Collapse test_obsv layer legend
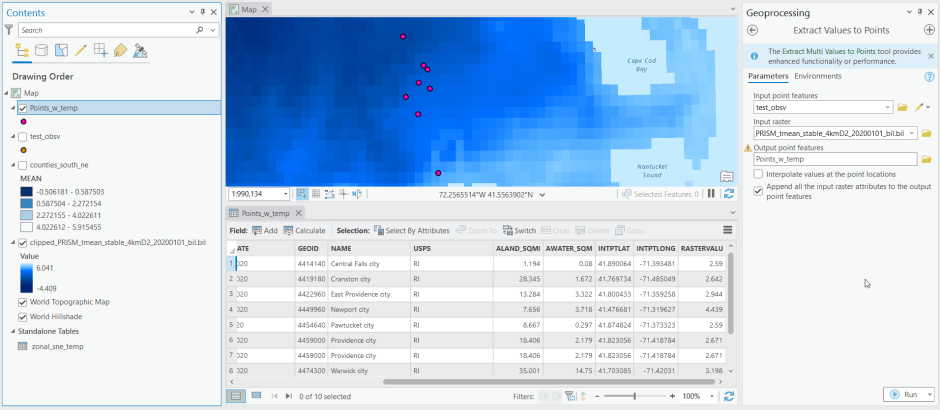Viewport: 940px width, 410px height. 13,136
